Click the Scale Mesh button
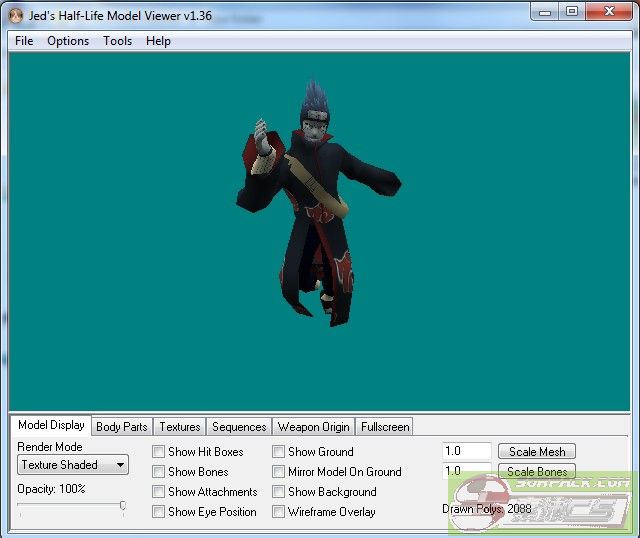Screen dimensions: 640x538 click(537, 452)
